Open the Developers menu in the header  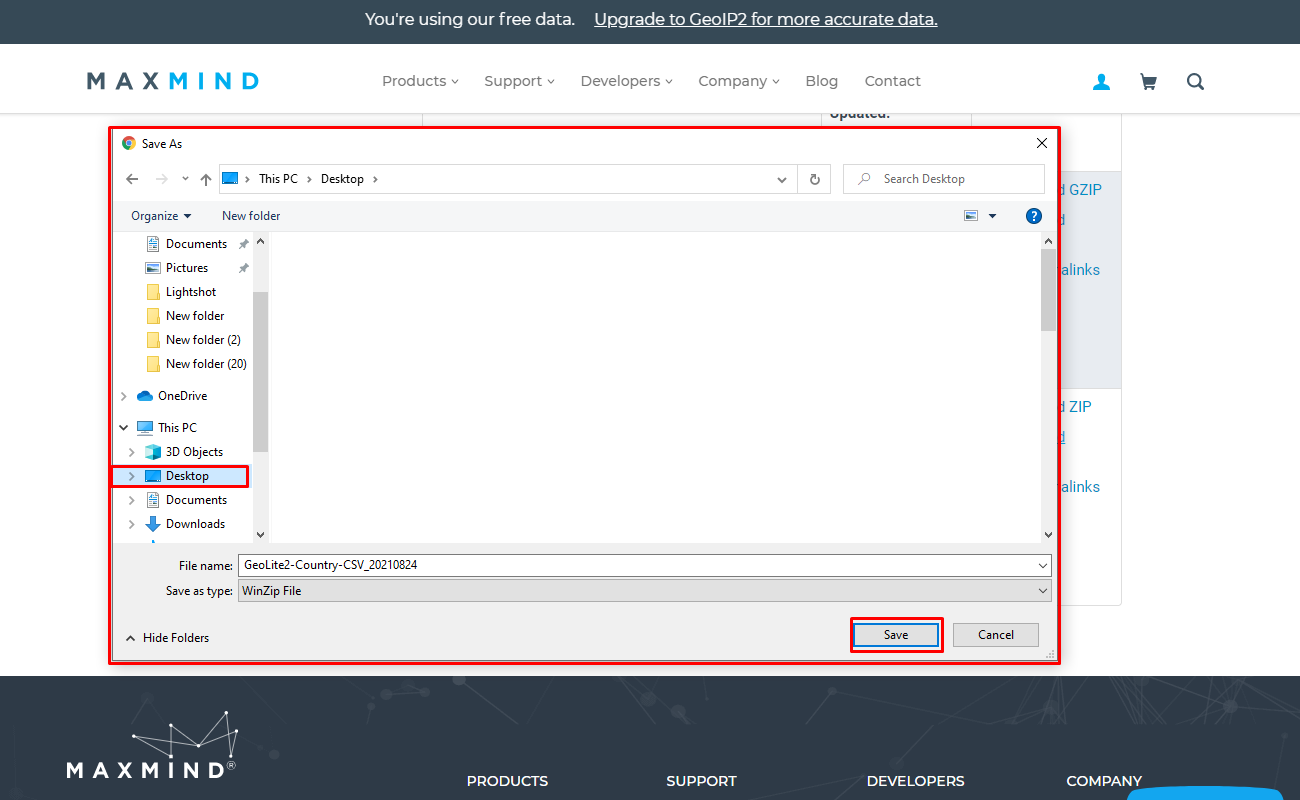click(x=626, y=81)
